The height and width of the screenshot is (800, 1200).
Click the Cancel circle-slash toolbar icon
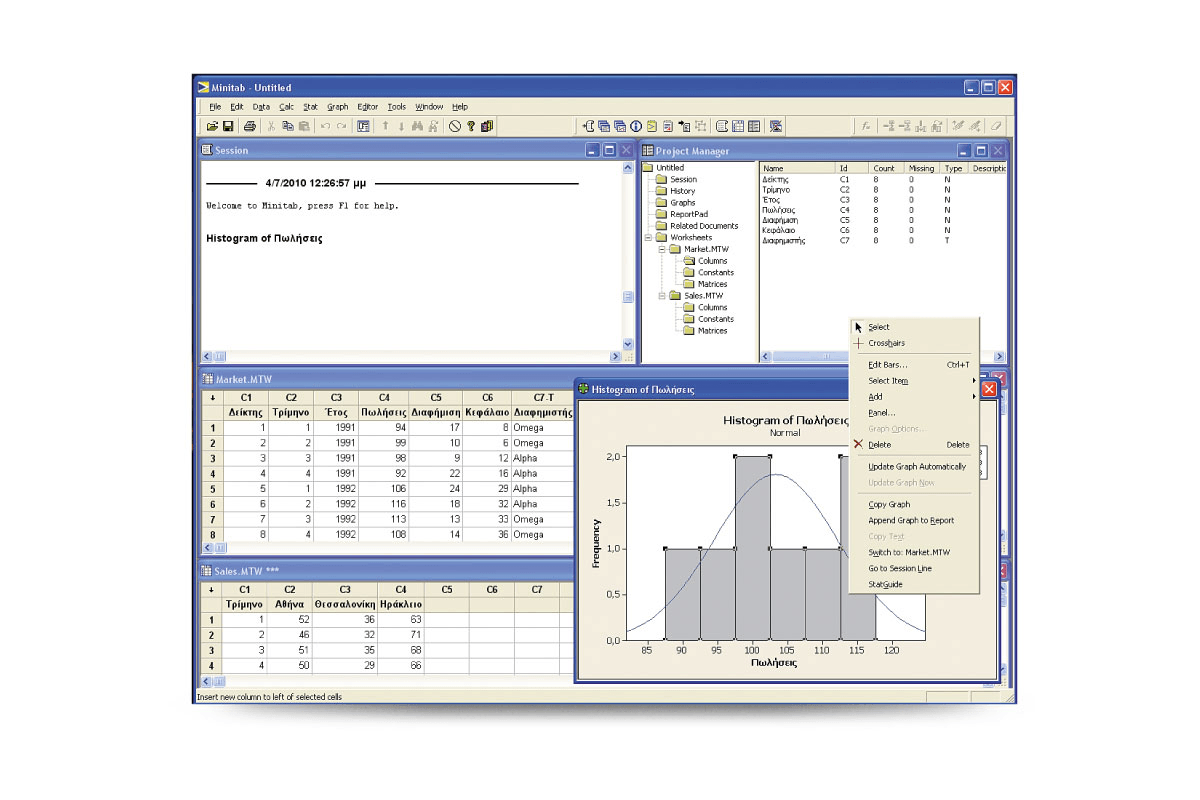tap(455, 127)
